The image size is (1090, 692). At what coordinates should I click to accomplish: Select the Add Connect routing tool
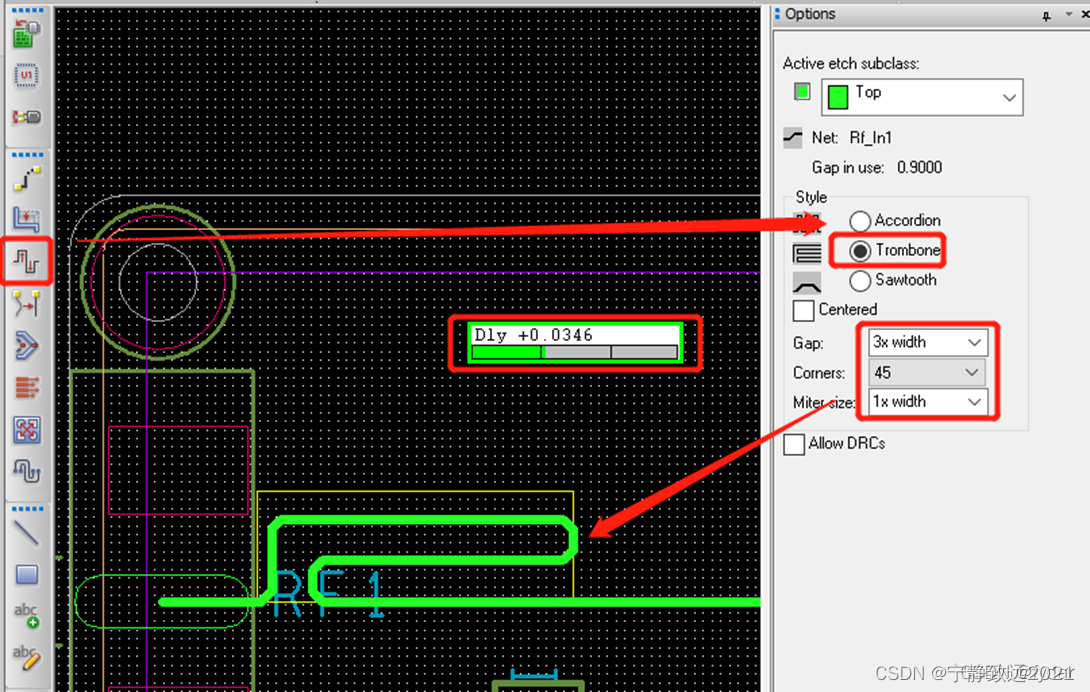[x=26, y=179]
